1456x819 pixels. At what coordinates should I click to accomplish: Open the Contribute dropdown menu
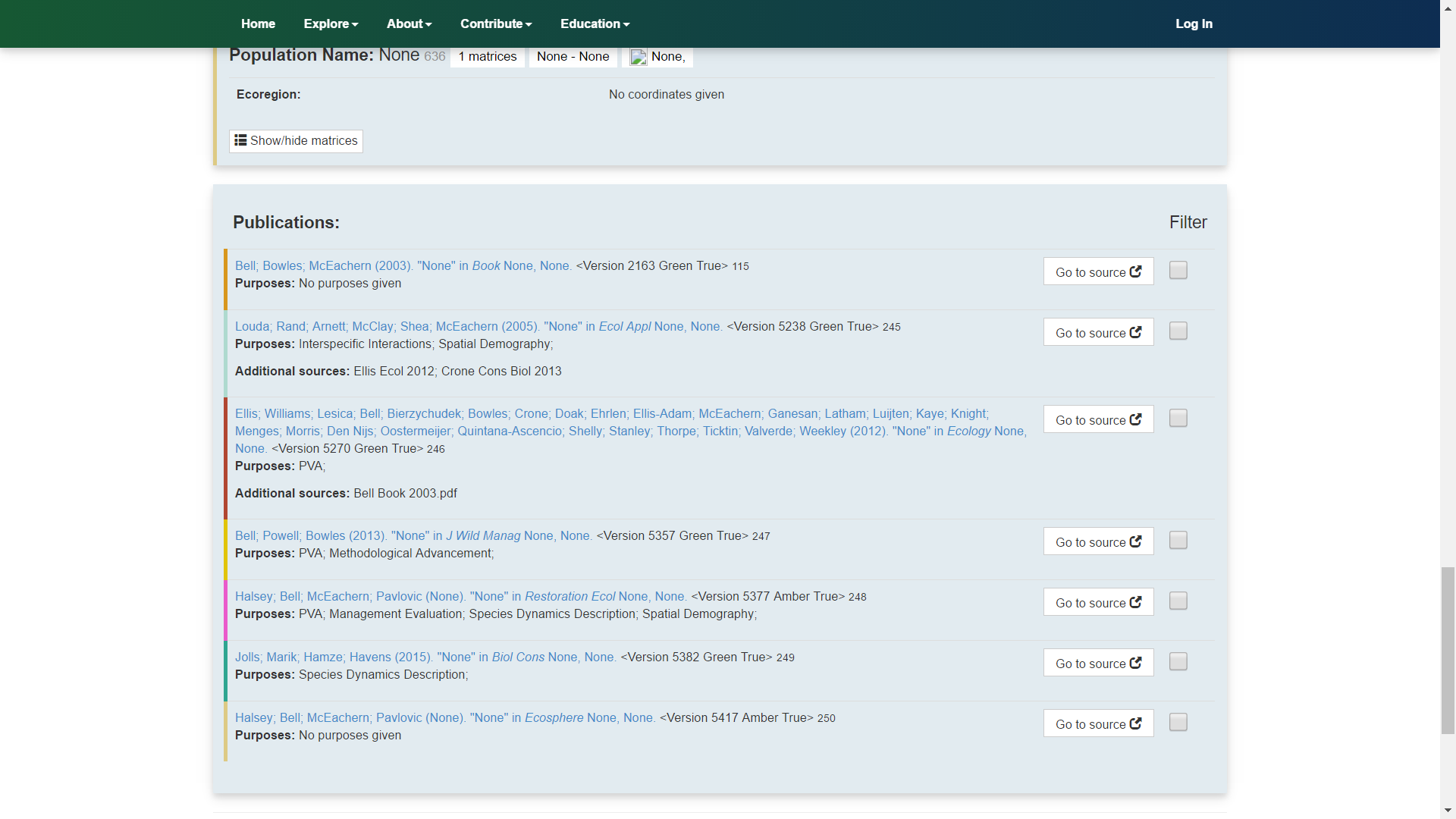496,24
